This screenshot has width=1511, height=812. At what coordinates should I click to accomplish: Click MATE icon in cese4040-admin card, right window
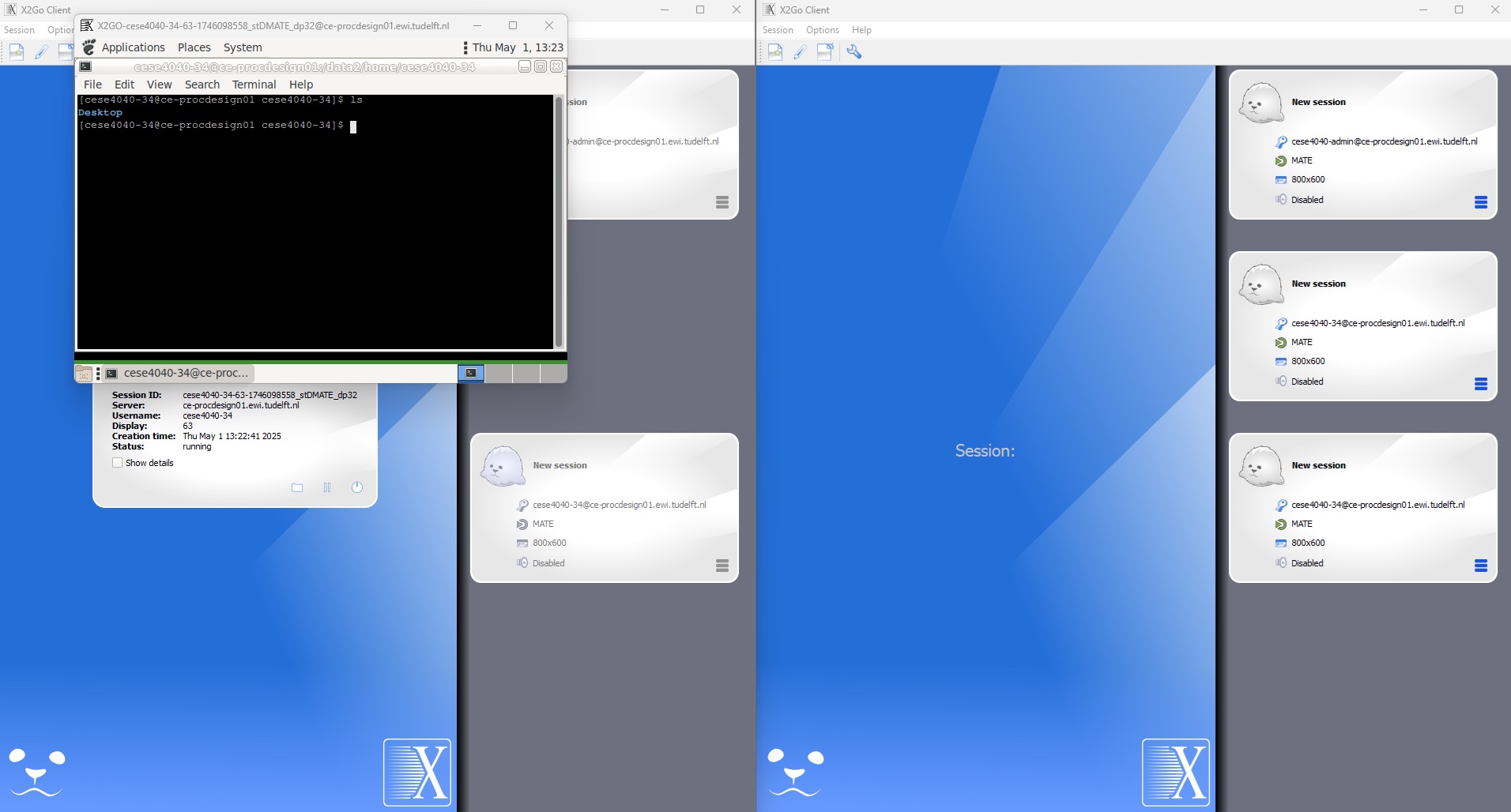click(1281, 161)
